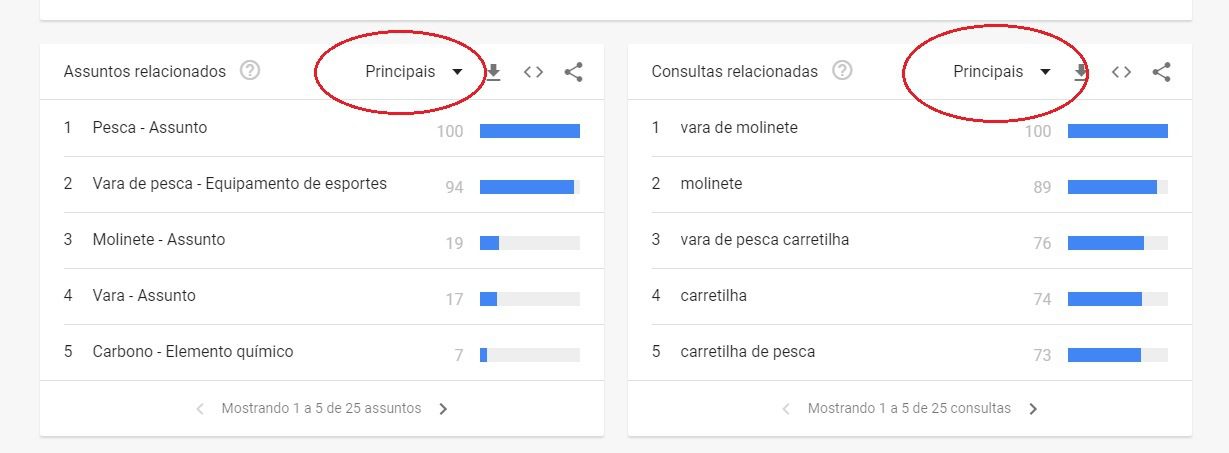This screenshot has height=453, width=1229.
Task: Open embed code for Consultas relacionadas
Action: [1121, 72]
